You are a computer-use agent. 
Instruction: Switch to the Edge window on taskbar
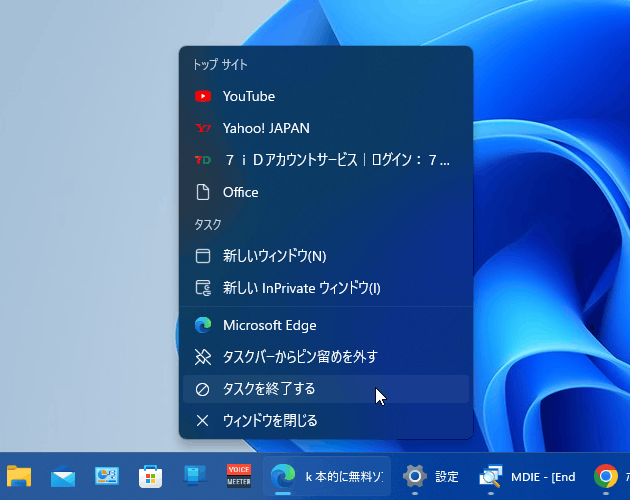click(327, 477)
